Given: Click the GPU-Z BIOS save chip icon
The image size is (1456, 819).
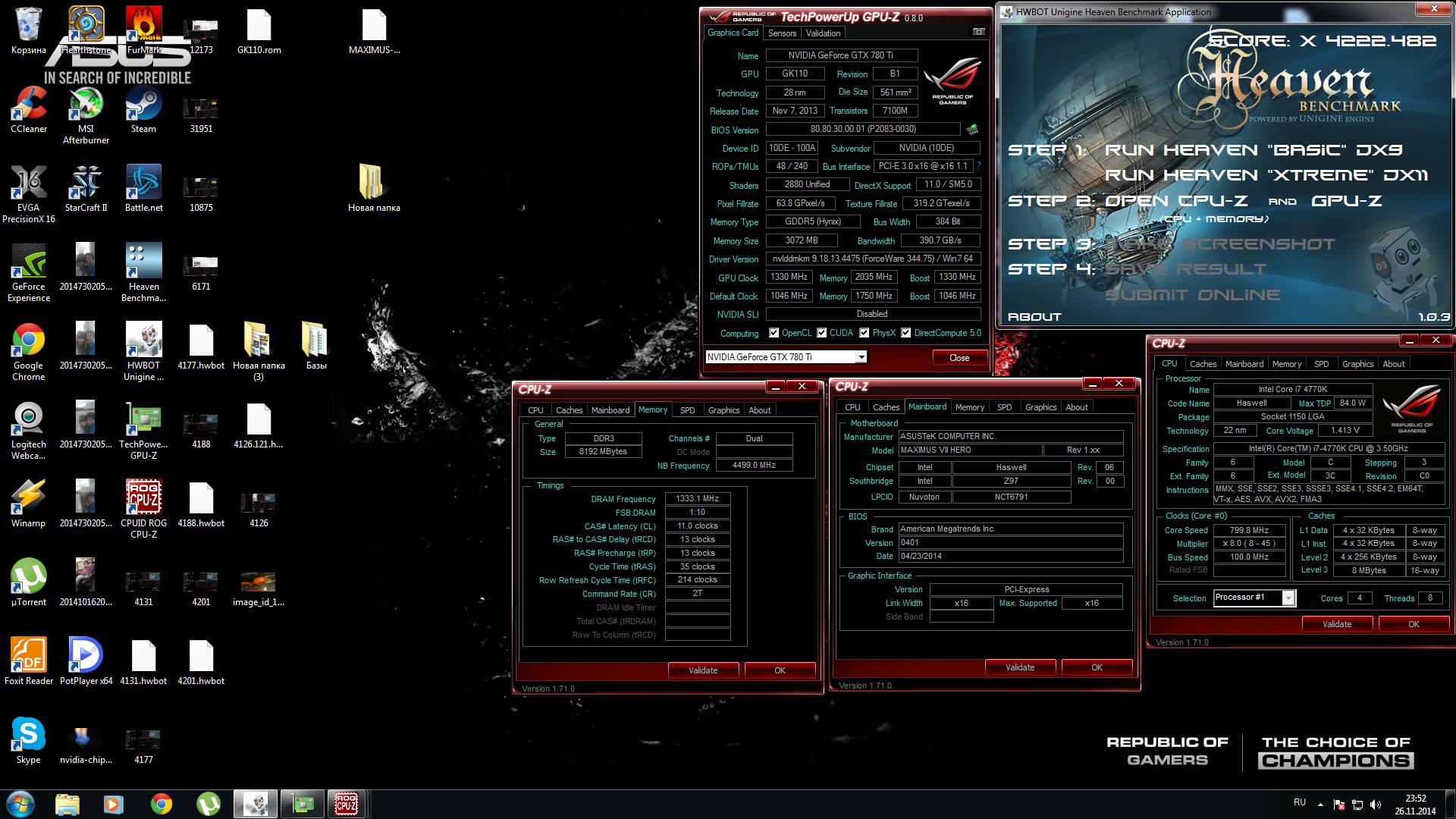Looking at the screenshot, I should (x=972, y=130).
